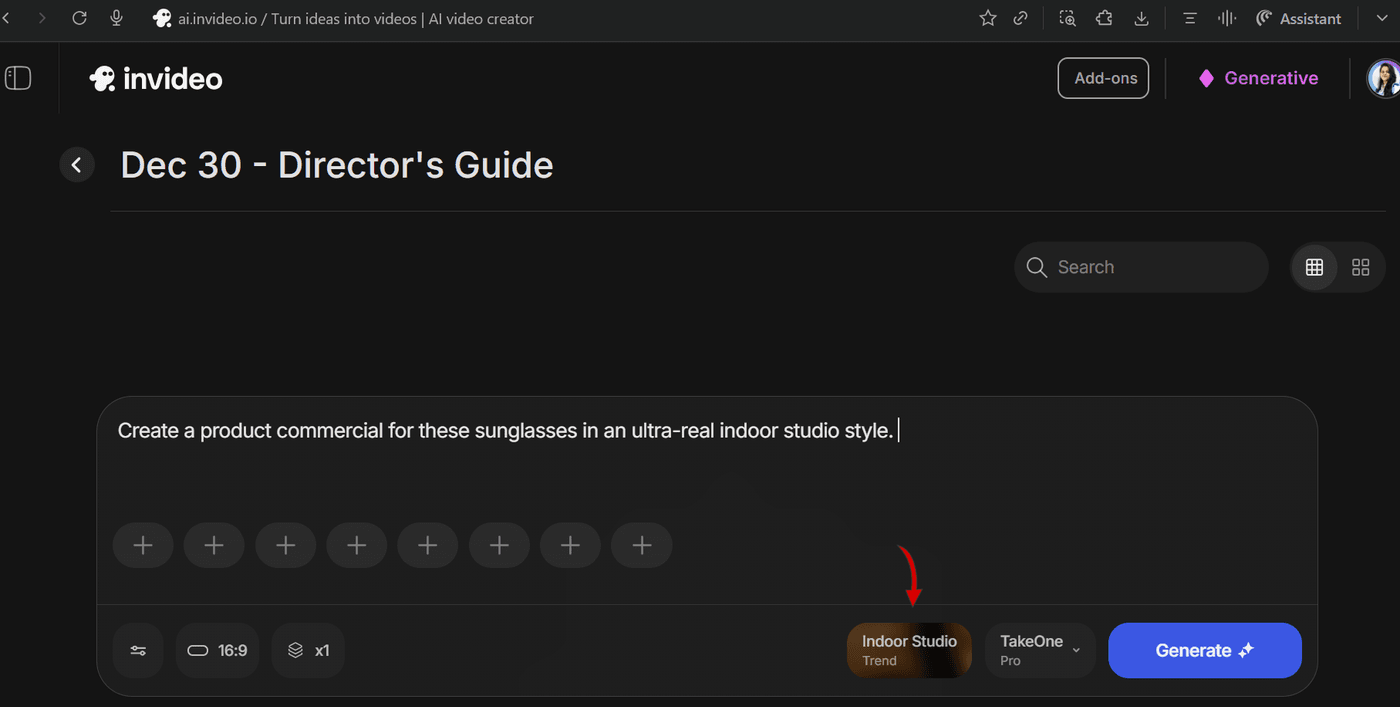Image resolution: width=1400 pixels, height=707 pixels.
Task: Open the x1 variations count selector
Action: (x=308, y=651)
